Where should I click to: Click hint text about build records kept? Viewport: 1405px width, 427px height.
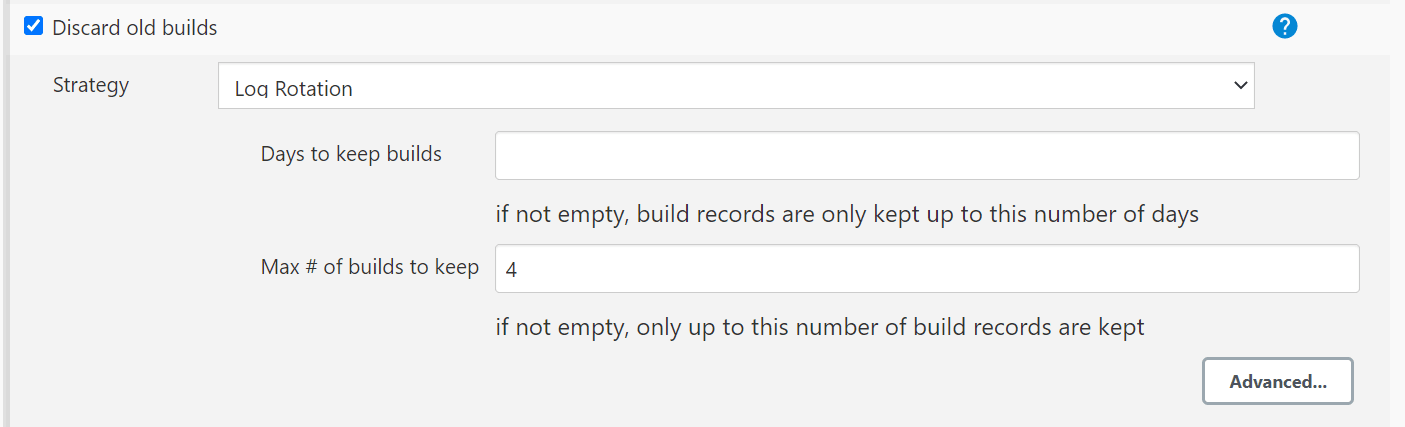819,327
